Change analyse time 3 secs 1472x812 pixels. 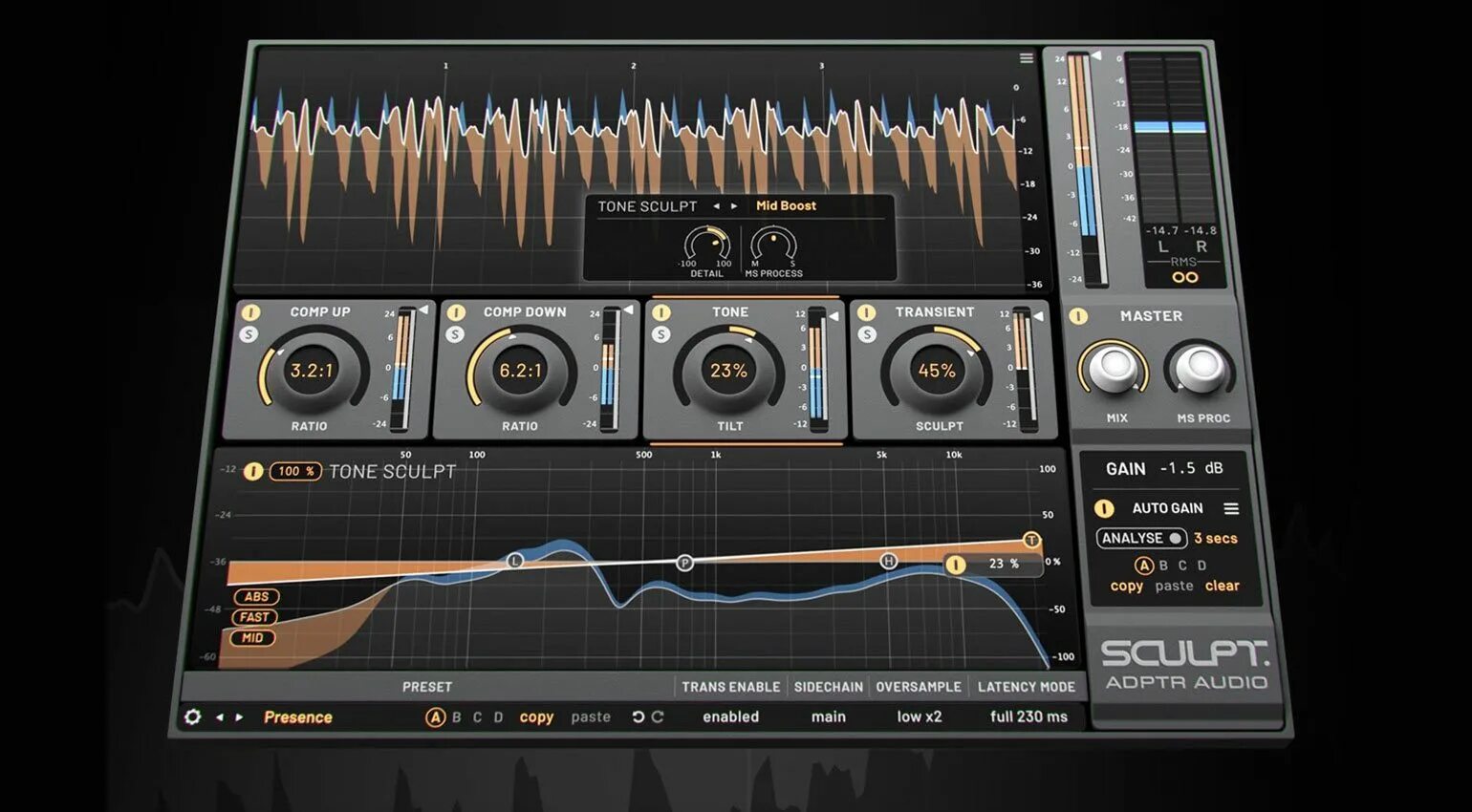tap(1215, 539)
